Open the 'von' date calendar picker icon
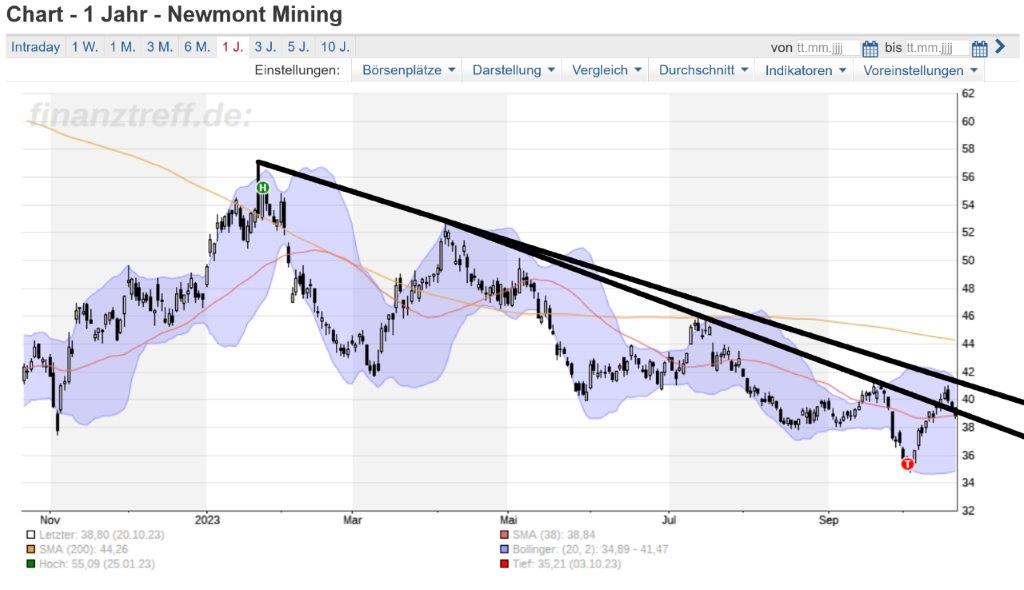This screenshot has height=590, width=1024. click(x=870, y=48)
